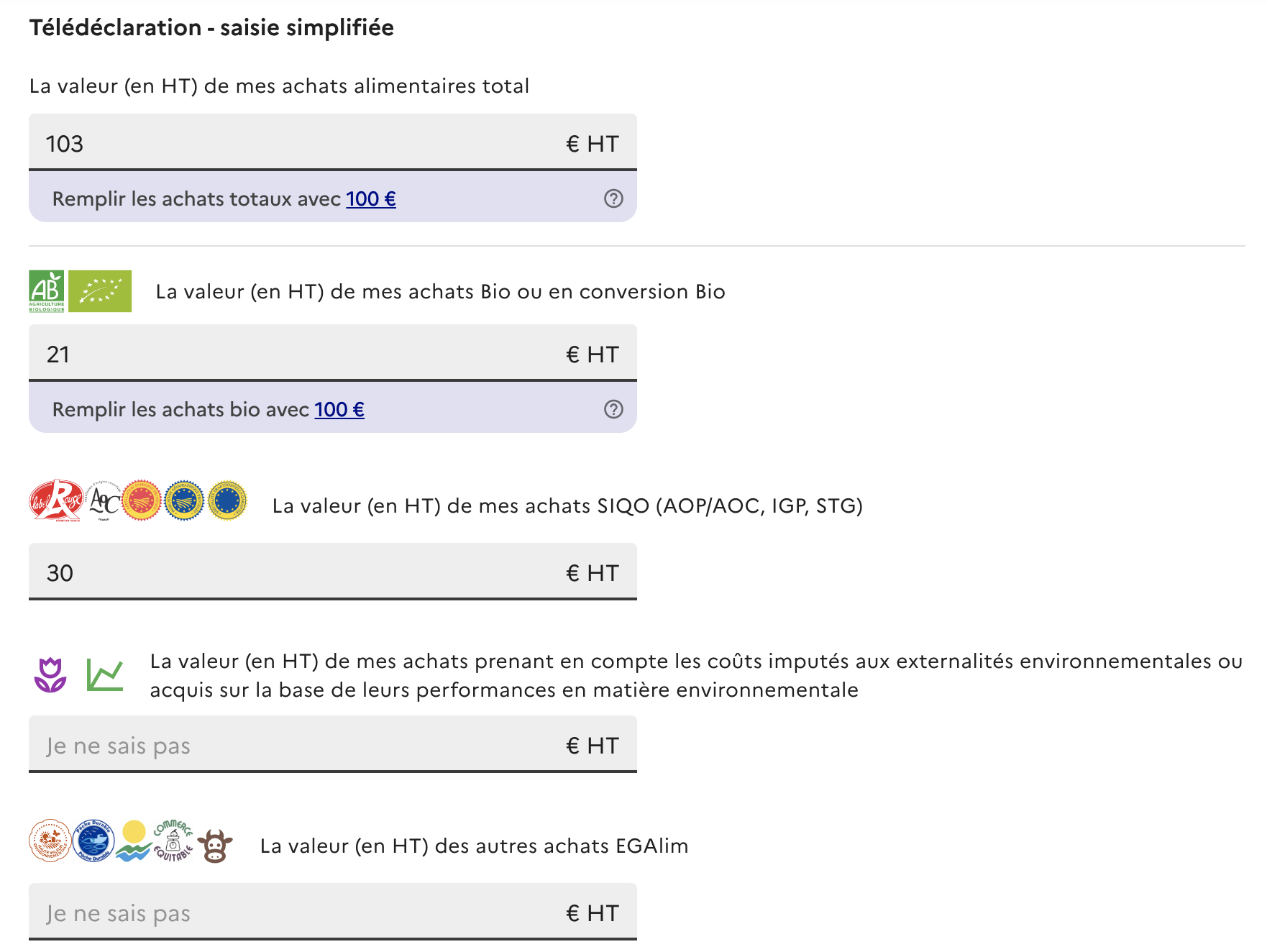Focus the other EGAlim purchases field

(302, 912)
